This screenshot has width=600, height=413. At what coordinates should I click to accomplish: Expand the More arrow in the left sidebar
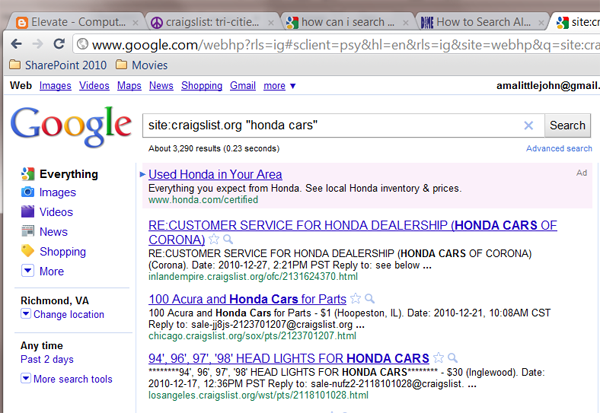click(x=28, y=271)
